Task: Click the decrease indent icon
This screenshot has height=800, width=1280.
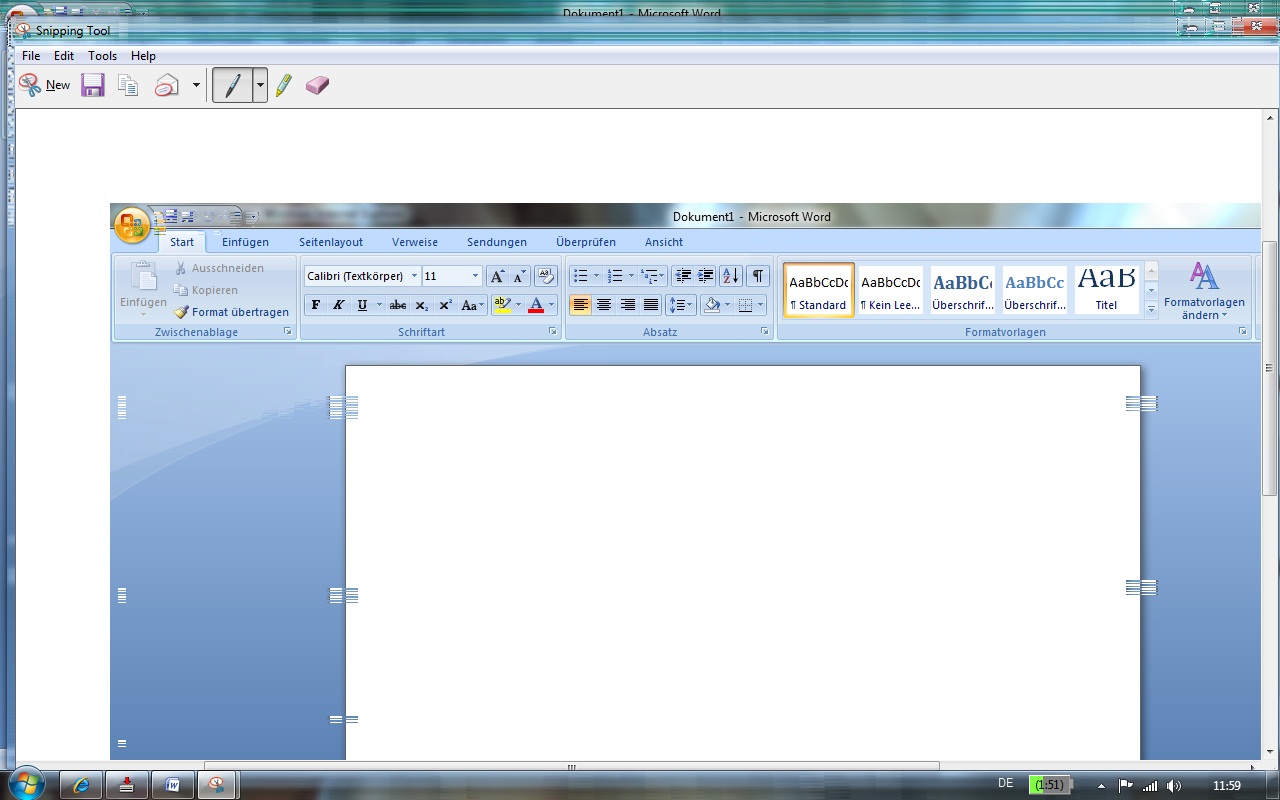Action: (x=683, y=276)
